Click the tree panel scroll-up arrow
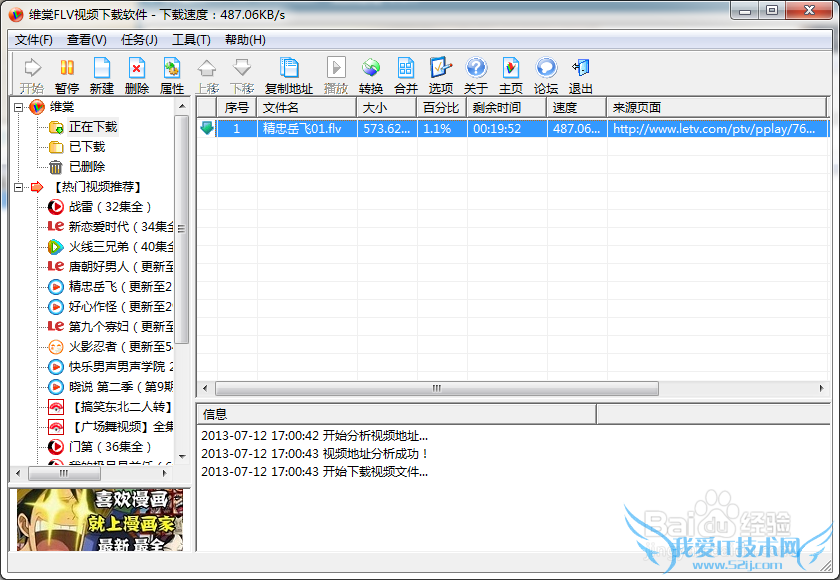This screenshot has height=580, width=840. point(182,106)
